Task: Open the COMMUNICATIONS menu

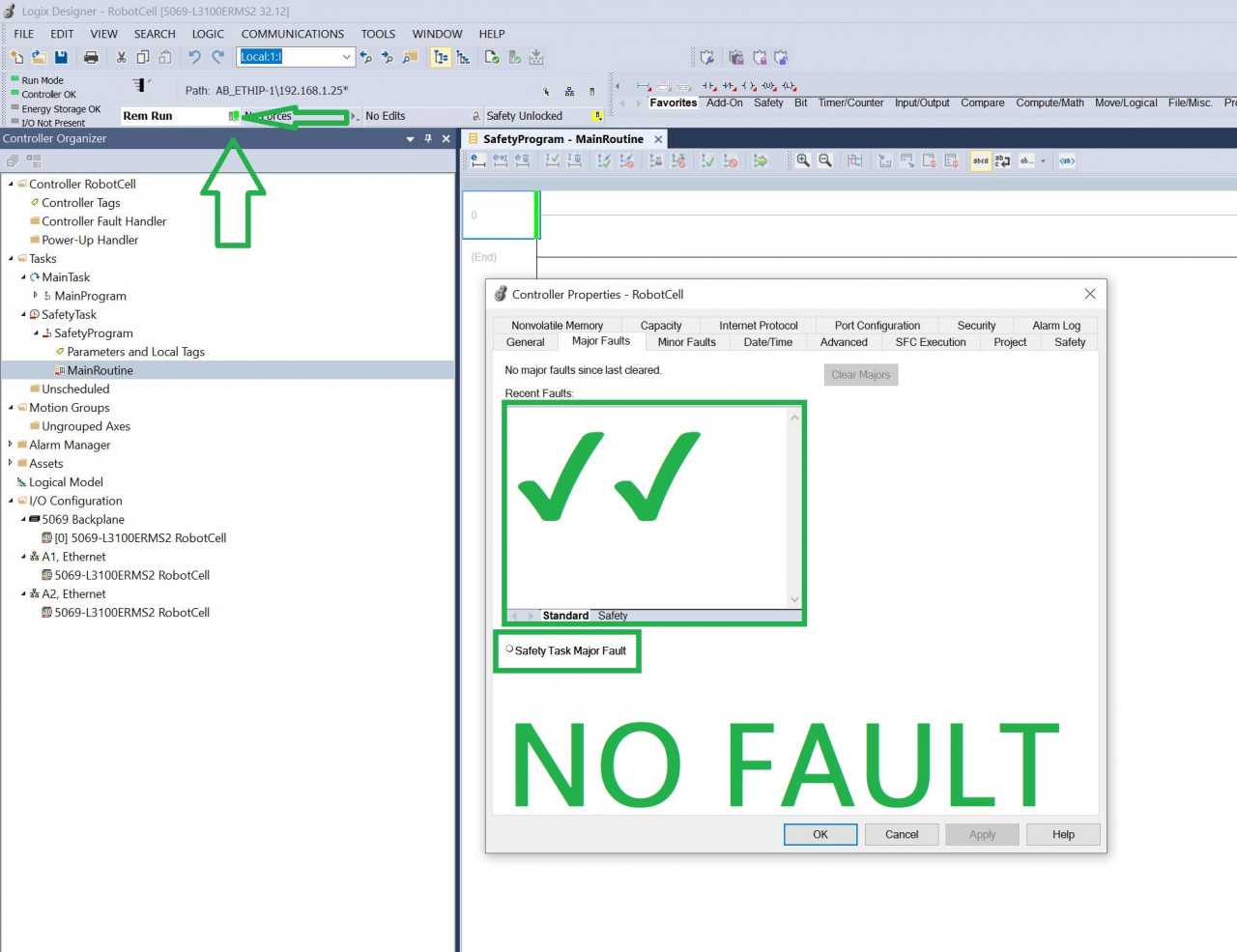Action: (x=293, y=34)
